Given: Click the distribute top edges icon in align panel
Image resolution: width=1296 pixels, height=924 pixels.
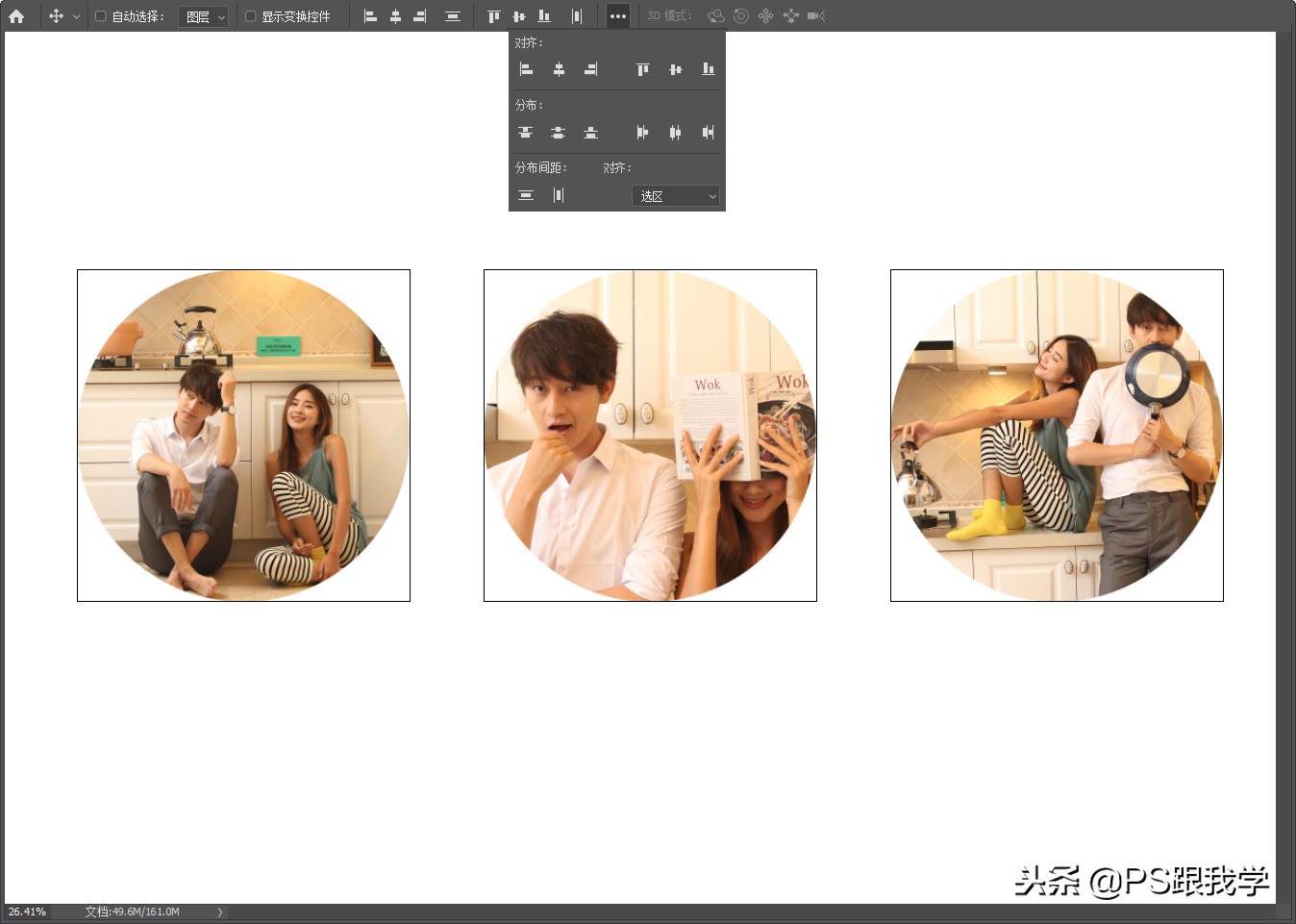Looking at the screenshot, I should point(526,132).
